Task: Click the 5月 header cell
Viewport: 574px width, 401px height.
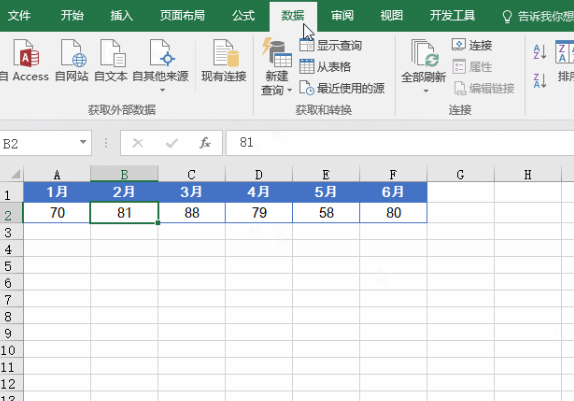Action: pos(326,192)
